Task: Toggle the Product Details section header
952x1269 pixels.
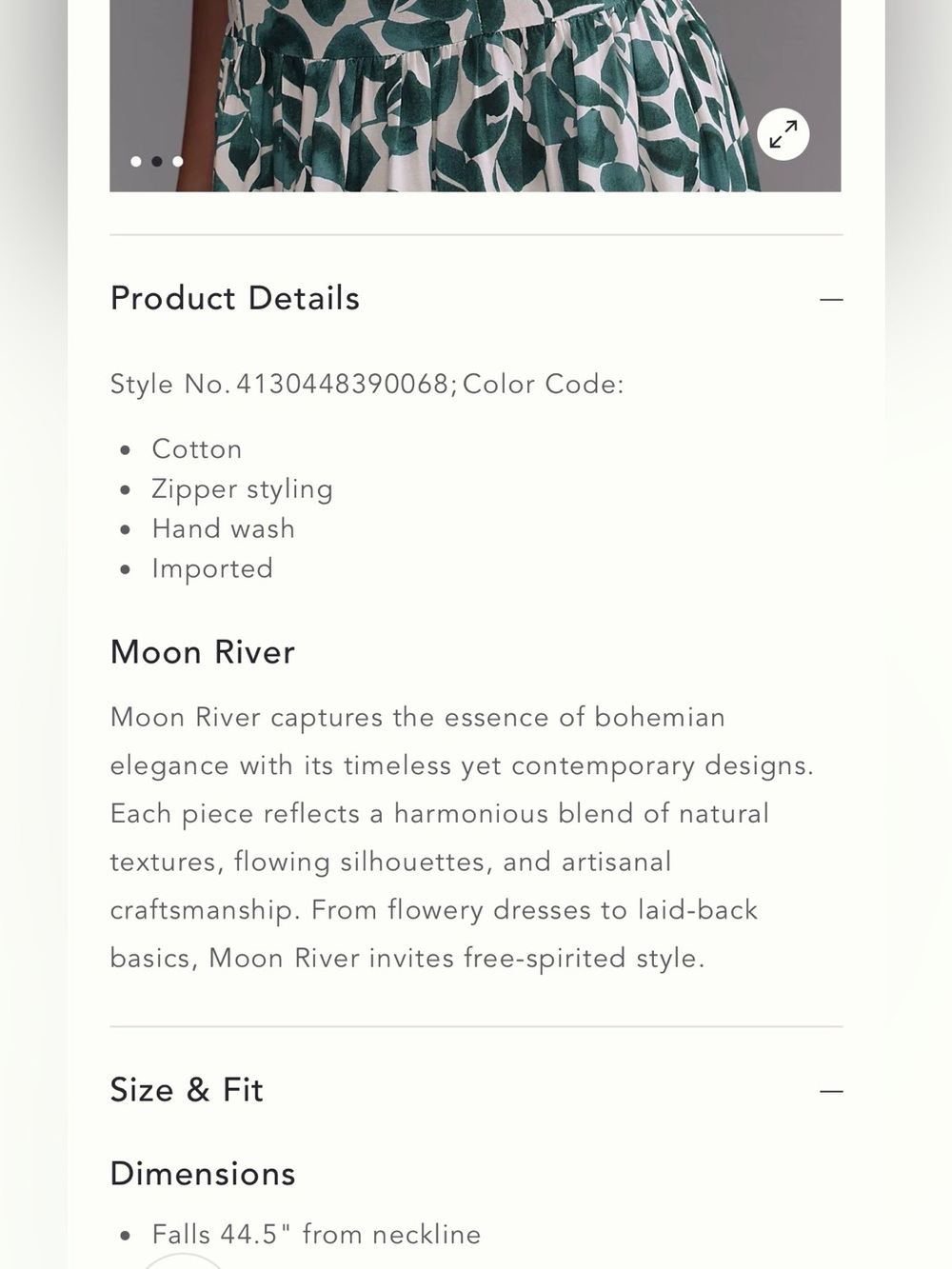Action: (x=476, y=299)
